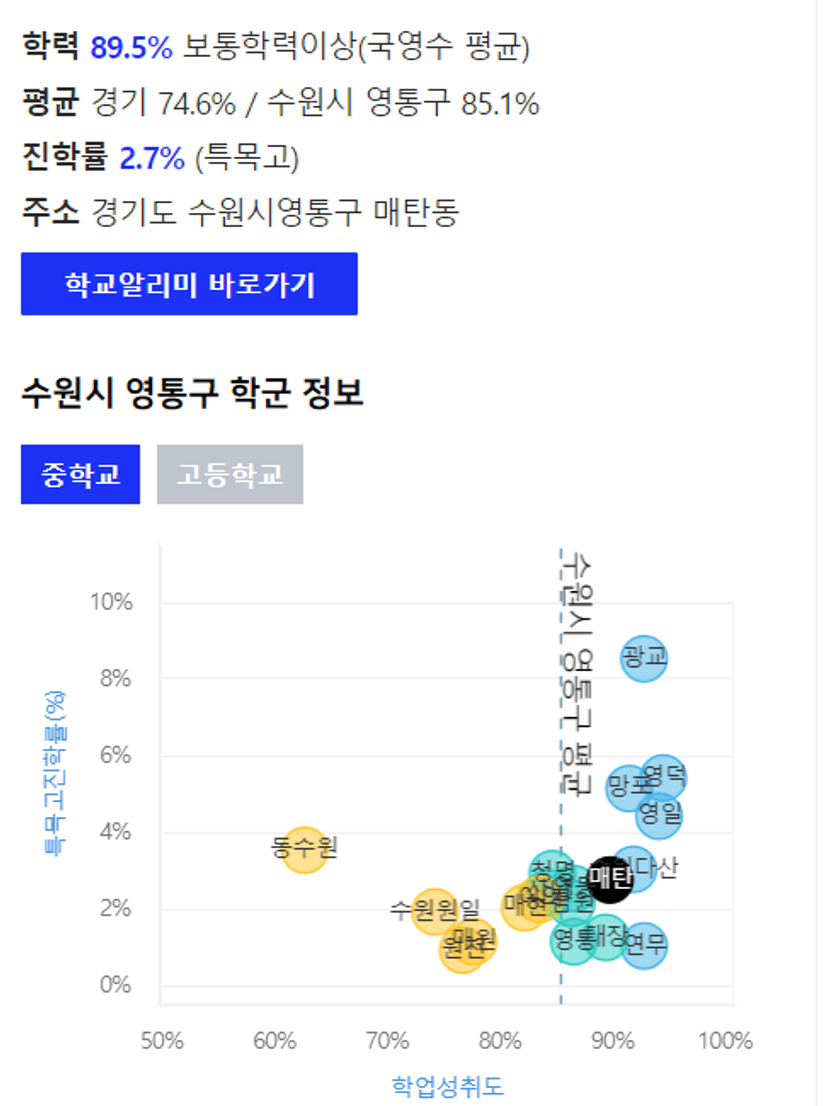
Task: Select the 다산 blue bubble
Action: coord(634,869)
